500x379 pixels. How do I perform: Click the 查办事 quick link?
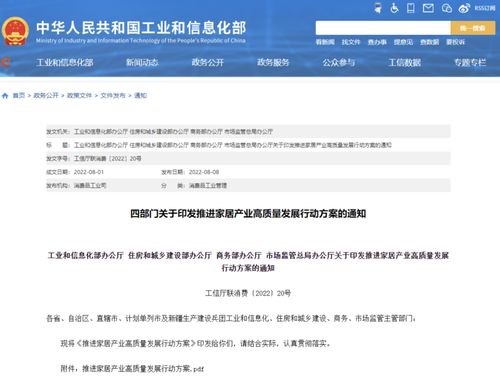(377, 42)
